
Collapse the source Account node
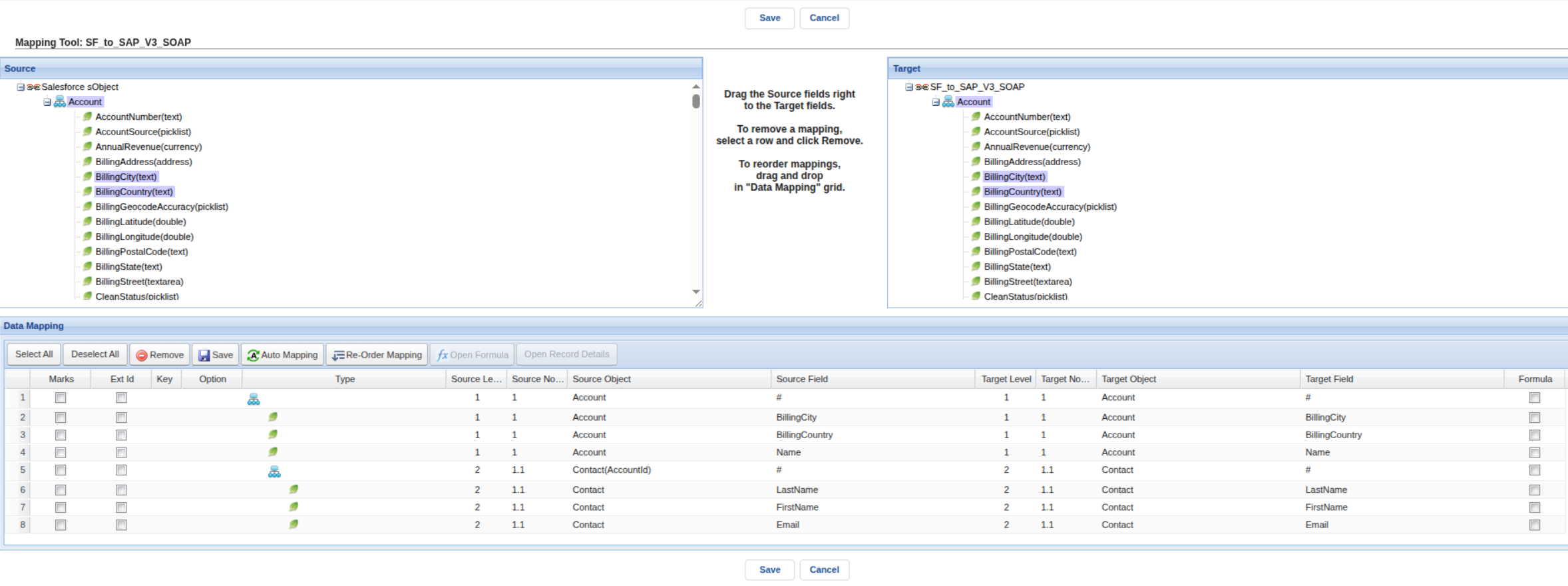[47, 102]
